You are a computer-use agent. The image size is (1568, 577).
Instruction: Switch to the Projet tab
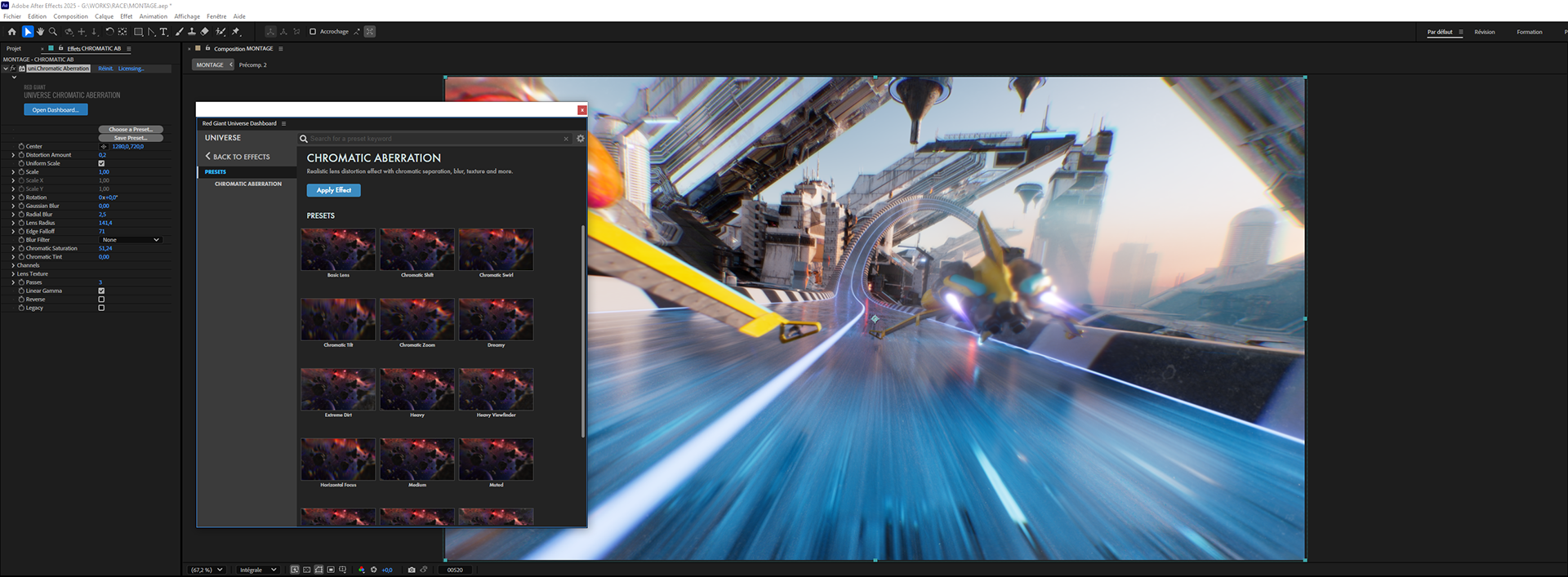pos(14,49)
